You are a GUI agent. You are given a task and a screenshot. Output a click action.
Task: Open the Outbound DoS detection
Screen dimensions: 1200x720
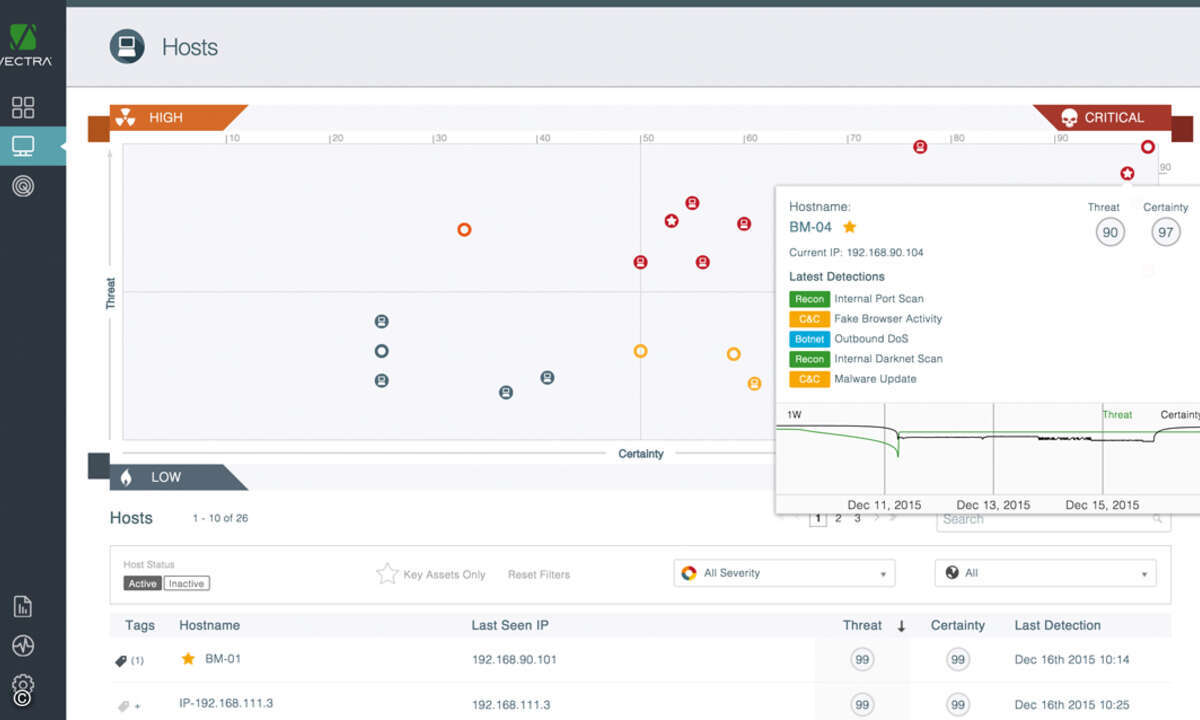pos(871,339)
